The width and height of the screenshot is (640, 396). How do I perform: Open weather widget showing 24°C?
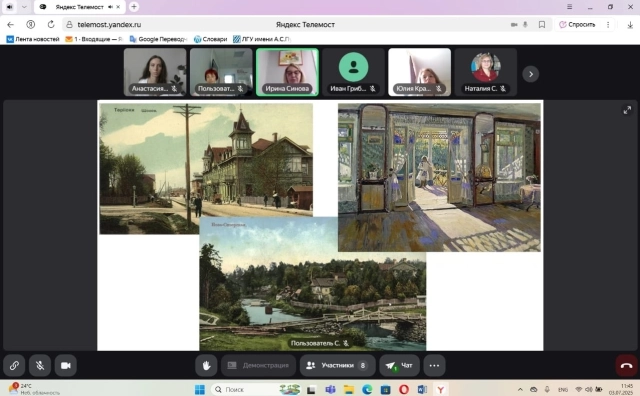33,389
